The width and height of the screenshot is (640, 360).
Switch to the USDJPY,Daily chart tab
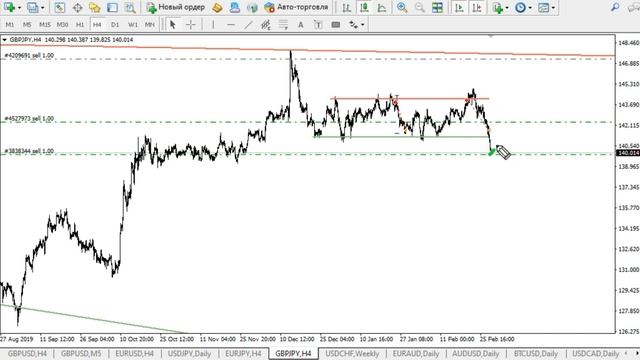coord(189,353)
